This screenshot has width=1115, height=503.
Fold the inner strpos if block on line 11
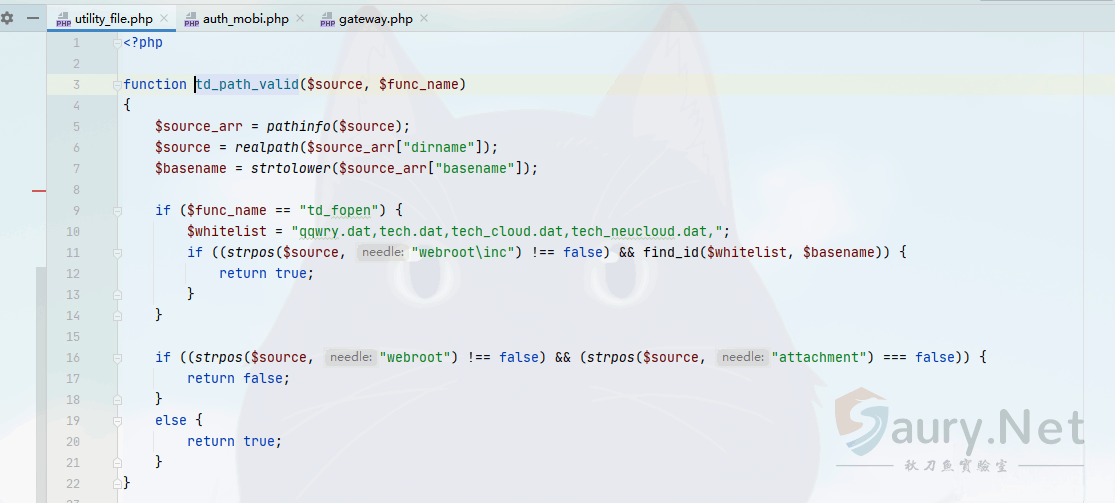(x=118, y=252)
